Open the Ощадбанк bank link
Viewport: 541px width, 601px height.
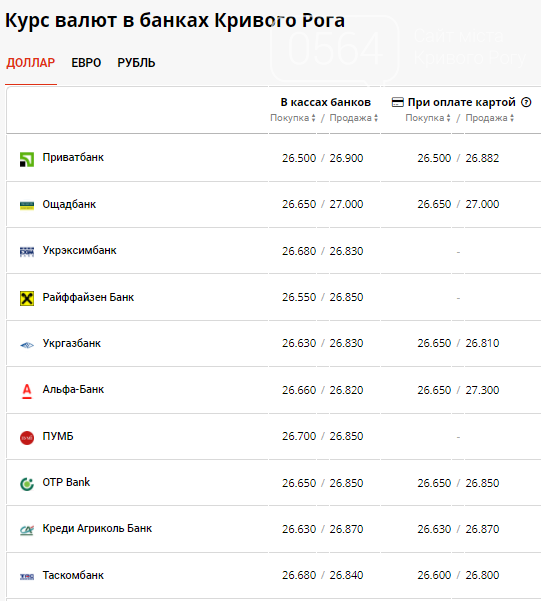(x=69, y=205)
